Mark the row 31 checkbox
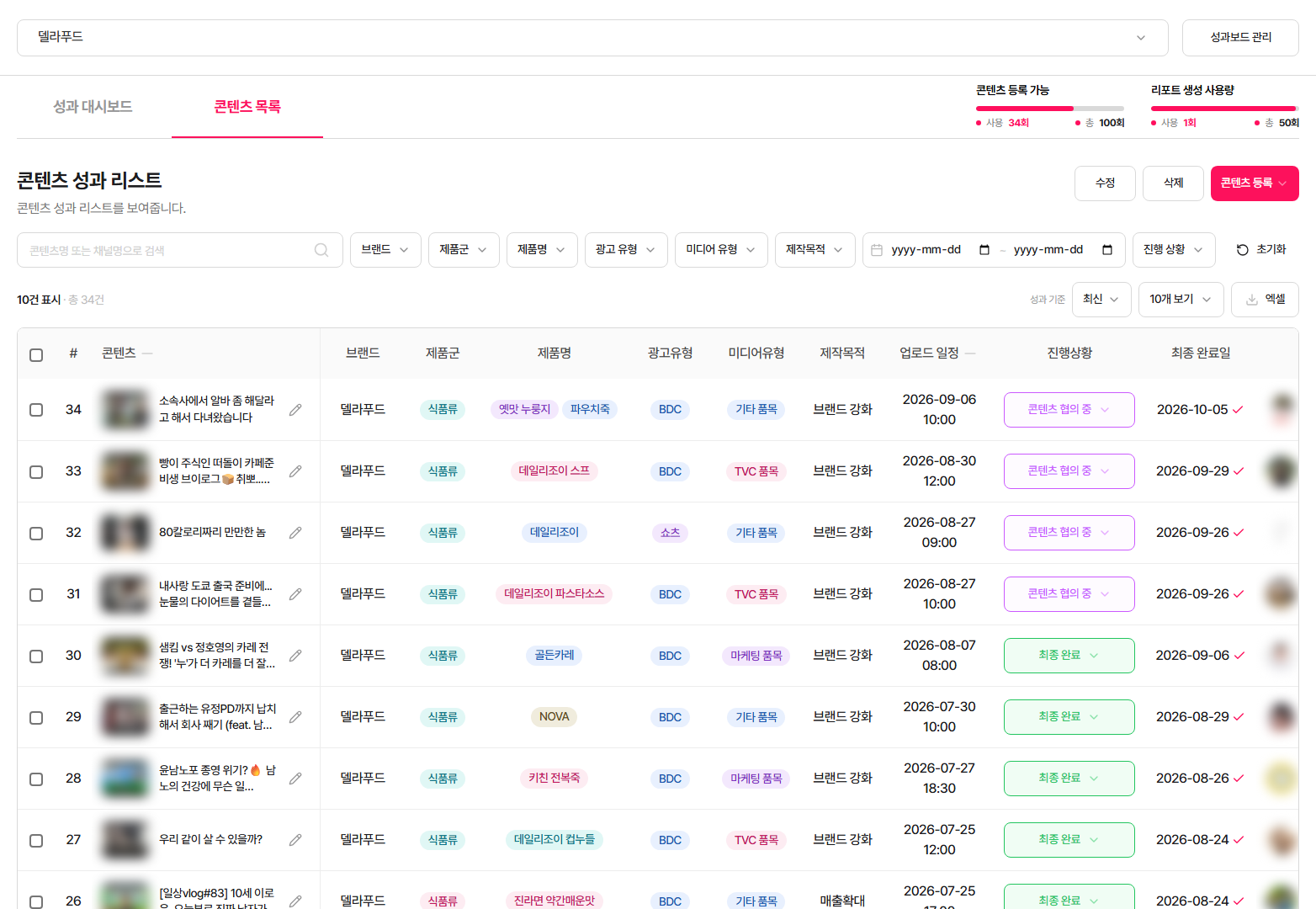Viewport: 1316px width, 909px height. (x=36, y=594)
